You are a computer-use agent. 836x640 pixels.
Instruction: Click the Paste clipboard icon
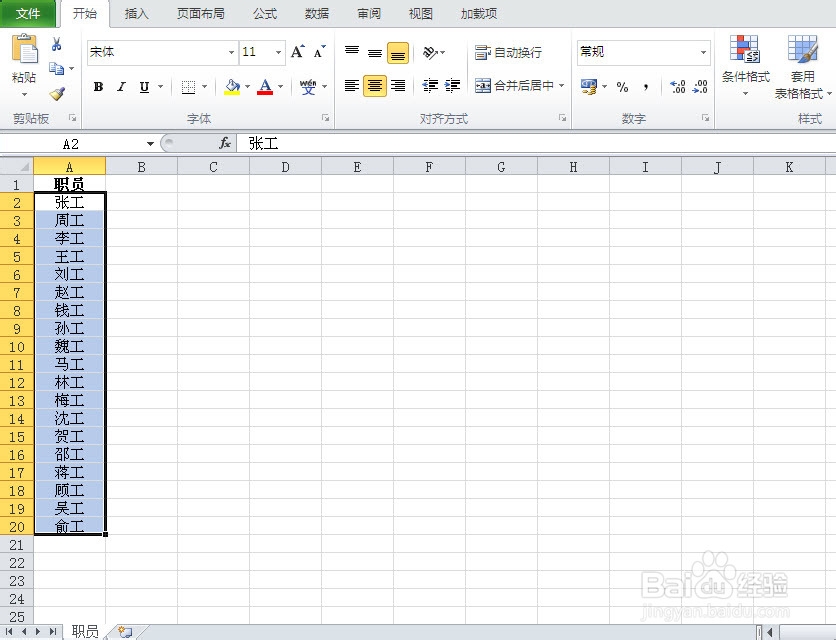pos(25,49)
